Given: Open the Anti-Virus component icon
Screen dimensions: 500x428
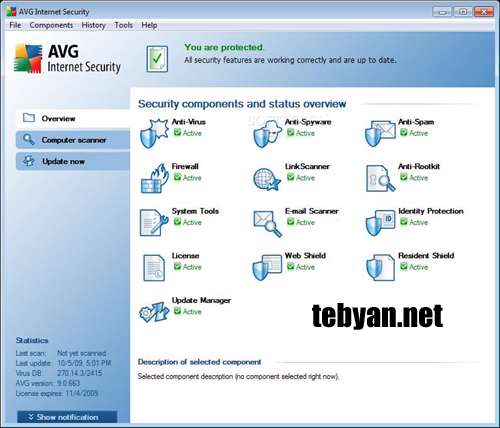Looking at the screenshot, I should (x=154, y=133).
